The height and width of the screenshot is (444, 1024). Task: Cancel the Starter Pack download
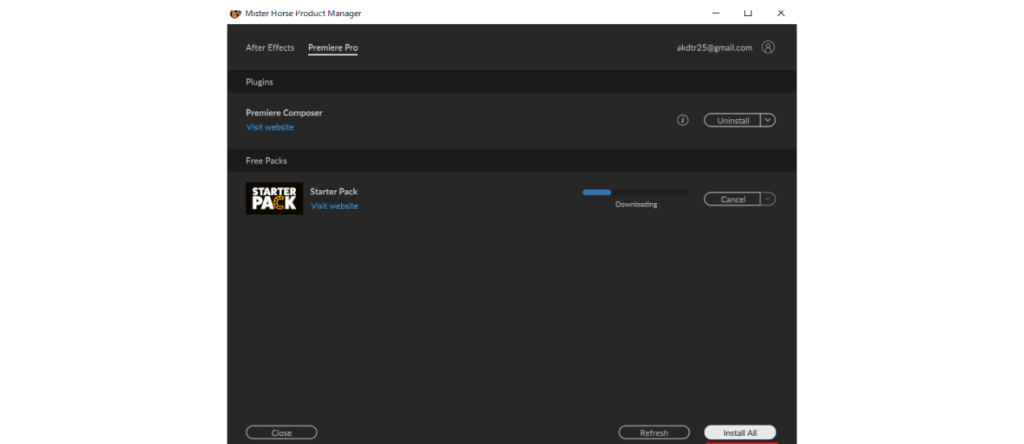tap(732, 199)
